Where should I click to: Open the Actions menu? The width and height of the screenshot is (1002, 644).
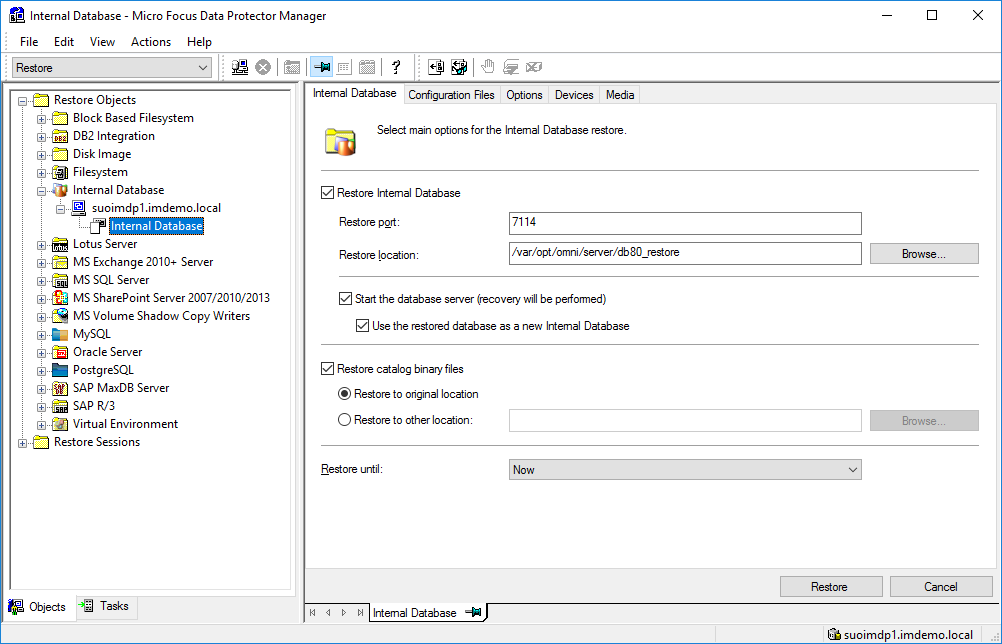pos(151,42)
